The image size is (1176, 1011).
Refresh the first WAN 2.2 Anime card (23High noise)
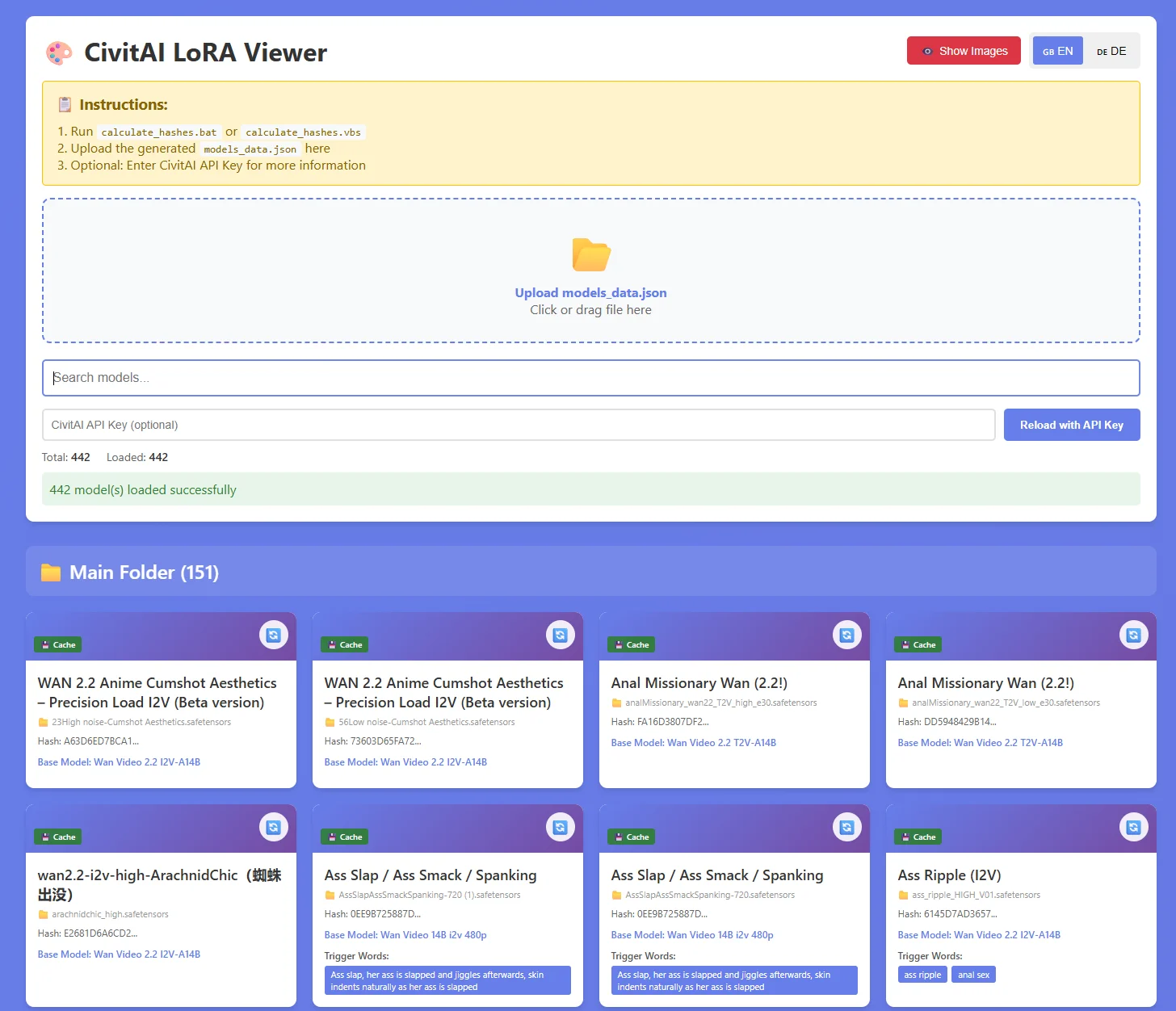(x=273, y=636)
